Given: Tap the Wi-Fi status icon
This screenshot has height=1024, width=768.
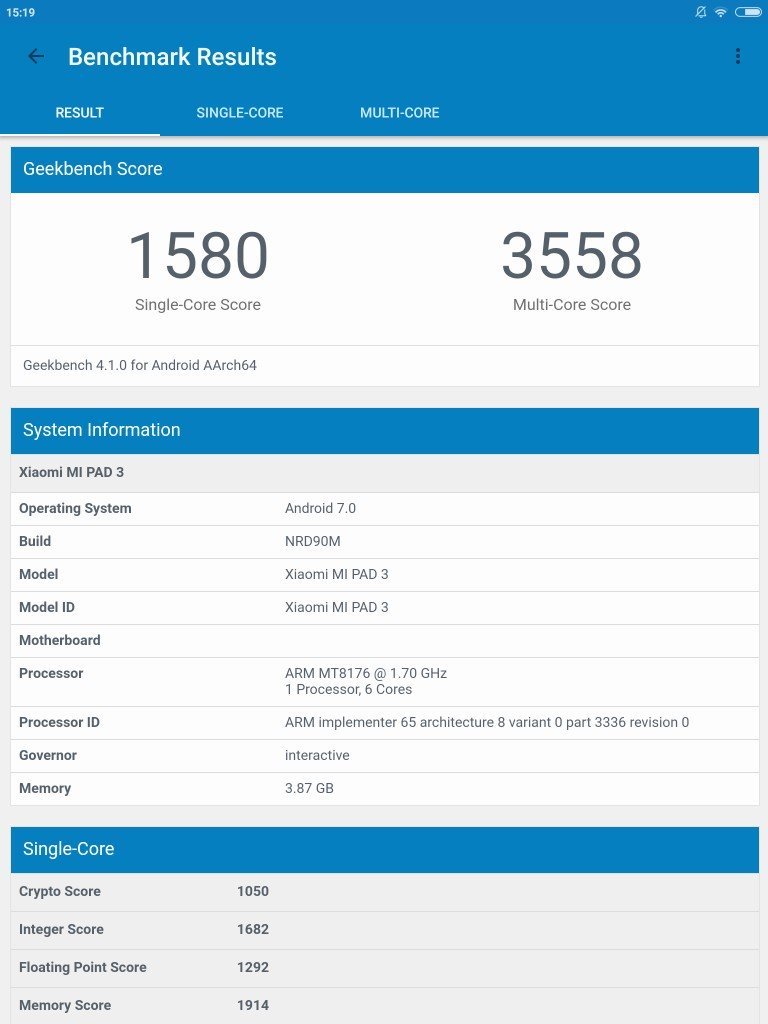Looking at the screenshot, I should (720, 12).
